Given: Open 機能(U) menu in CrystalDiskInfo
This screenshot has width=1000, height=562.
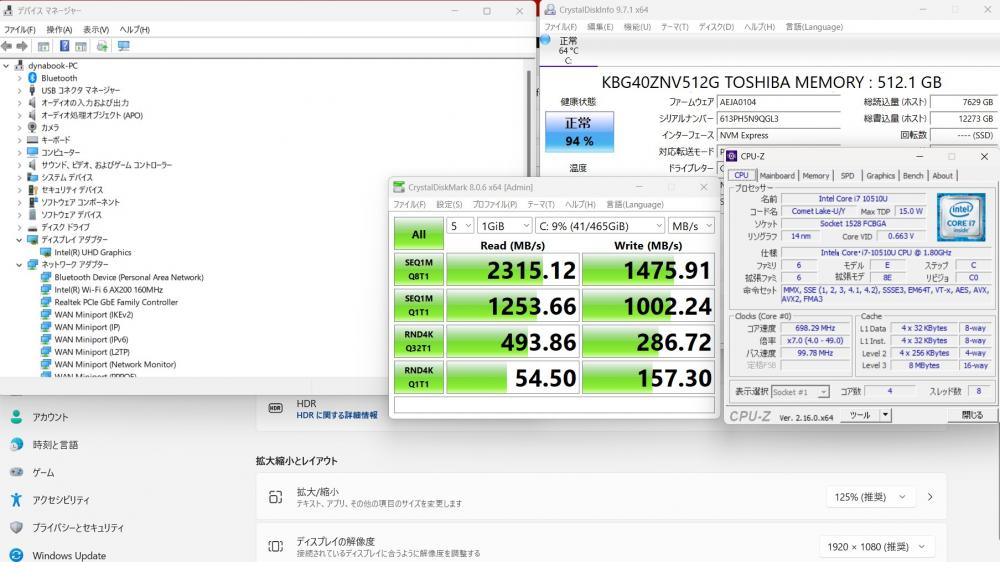Looking at the screenshot, I should coord(637,27).
